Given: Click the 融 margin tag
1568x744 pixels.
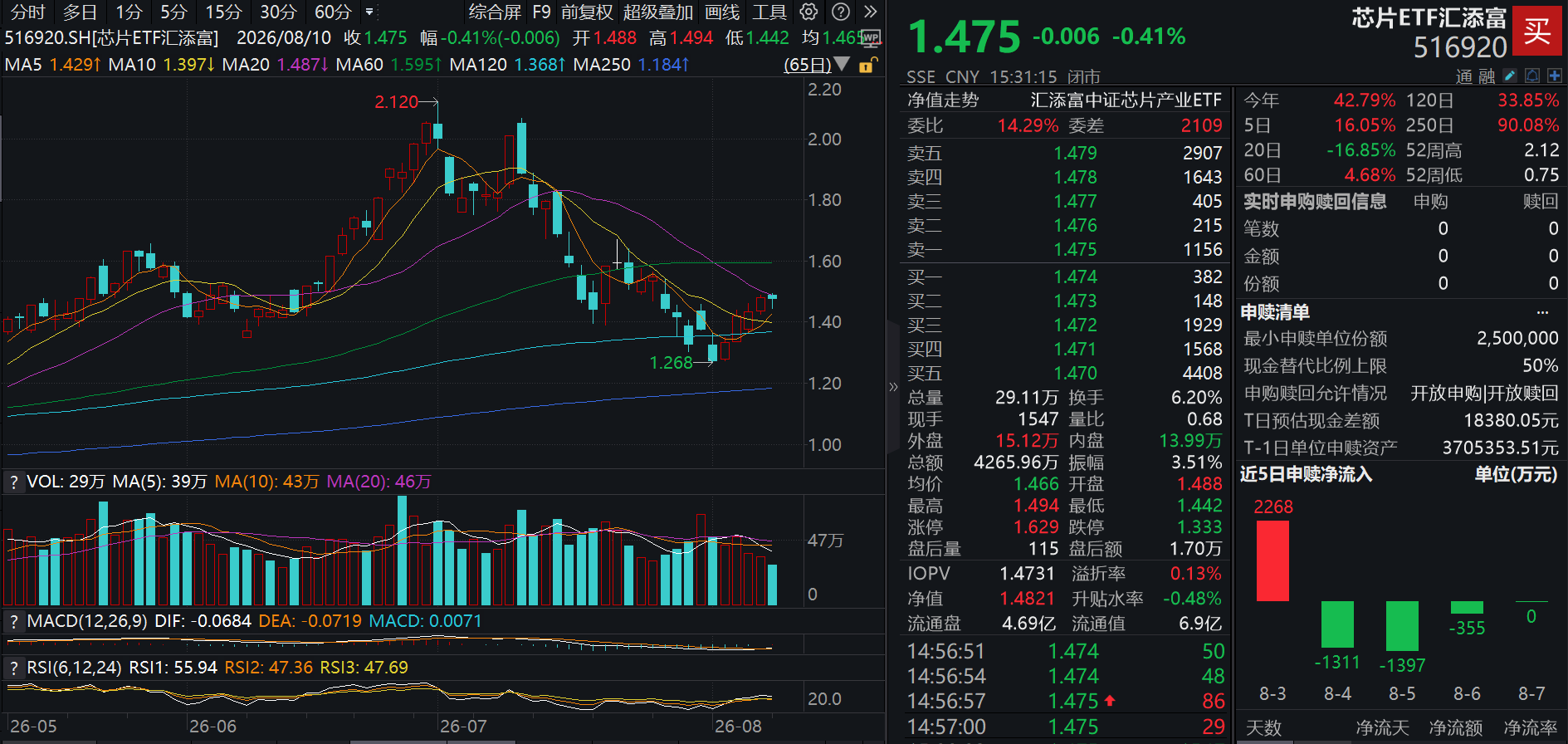Looking at the screenshot, I should (1487, 76).
